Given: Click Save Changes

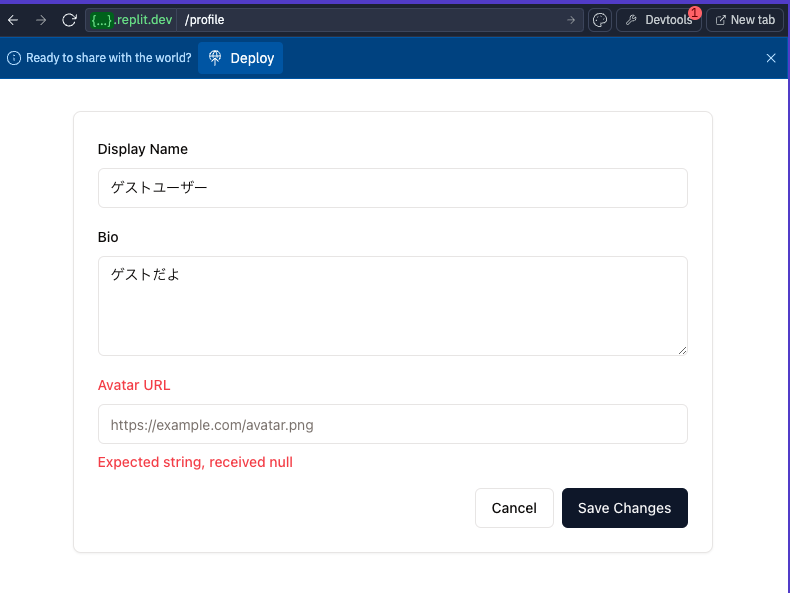Looking at the screenshot, I should point(624,508).
